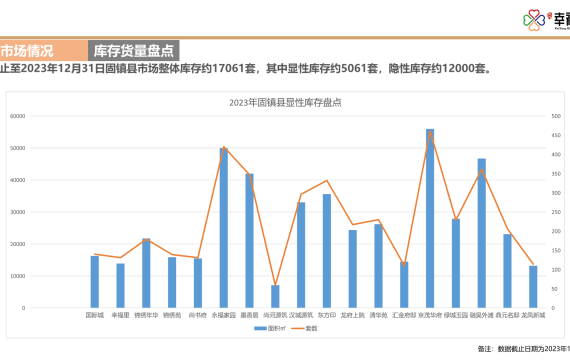Select the summary sentence about 17061套 inventory
Screen dimensions: 570x360
(x=246, y=68)
